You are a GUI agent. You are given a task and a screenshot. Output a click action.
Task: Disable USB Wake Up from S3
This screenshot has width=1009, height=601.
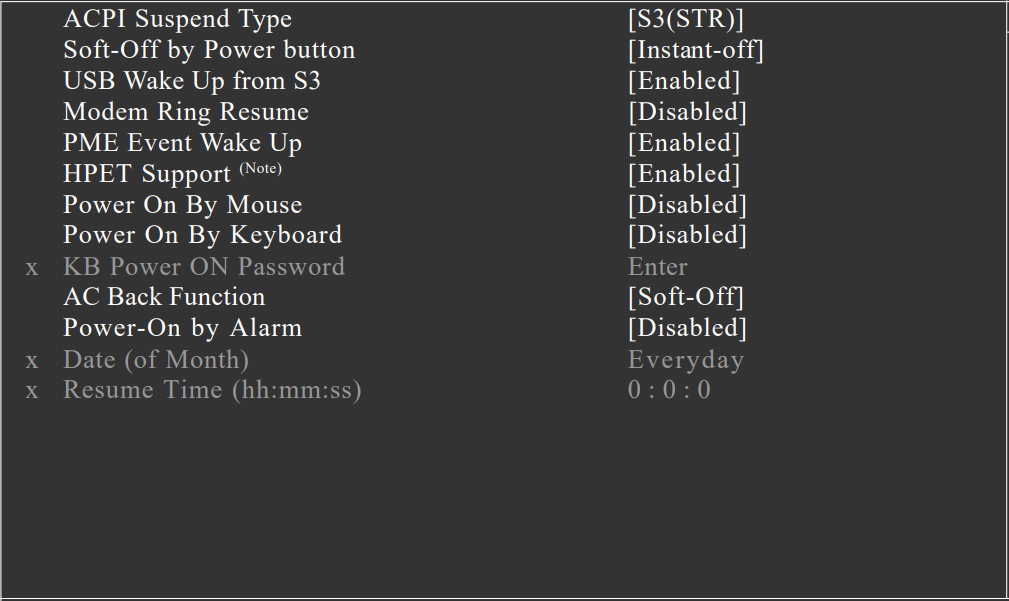click(191, 81)
